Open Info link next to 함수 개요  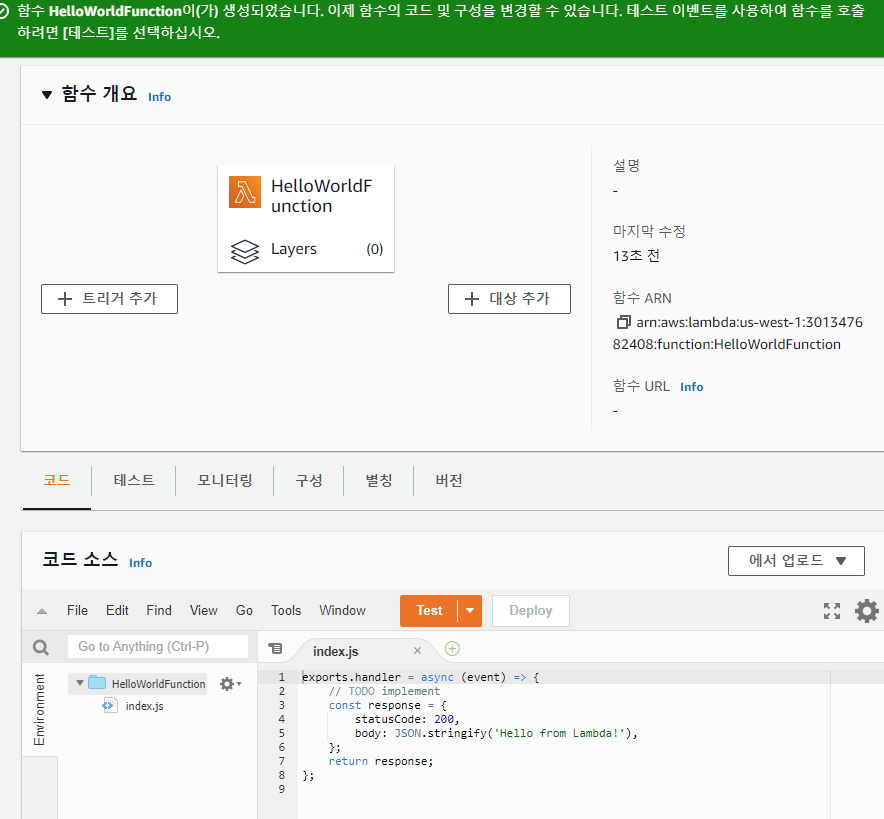coord(159,97)
